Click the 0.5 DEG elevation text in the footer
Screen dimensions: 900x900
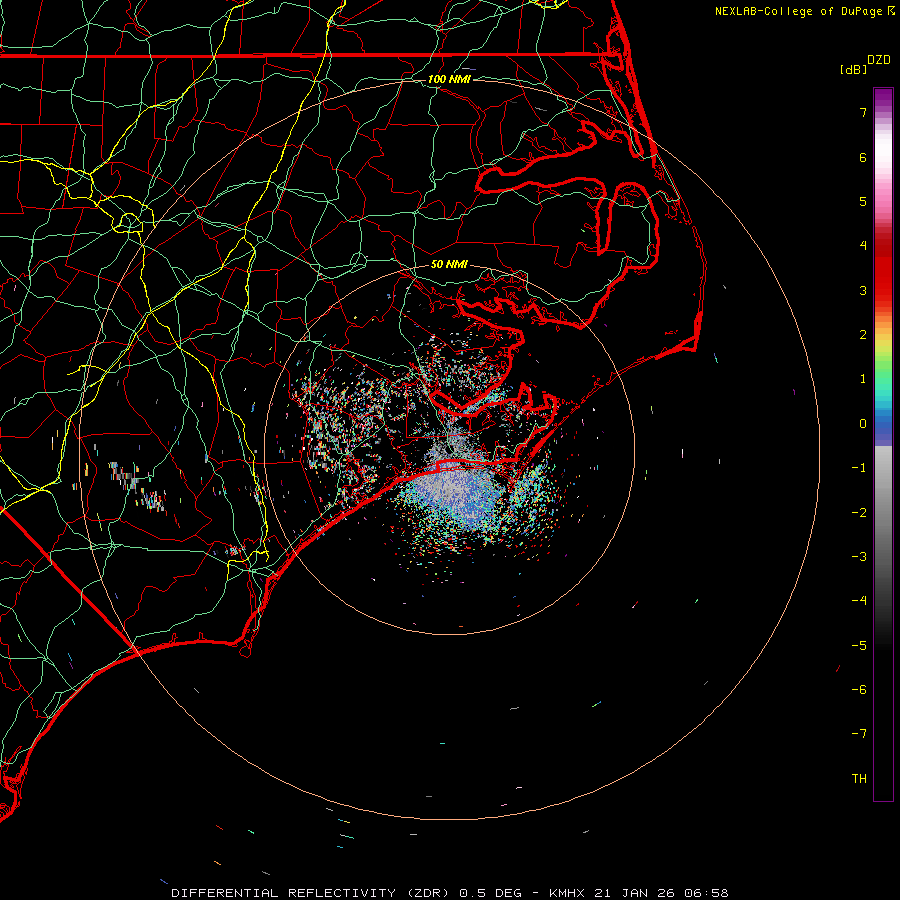[488, 892]
